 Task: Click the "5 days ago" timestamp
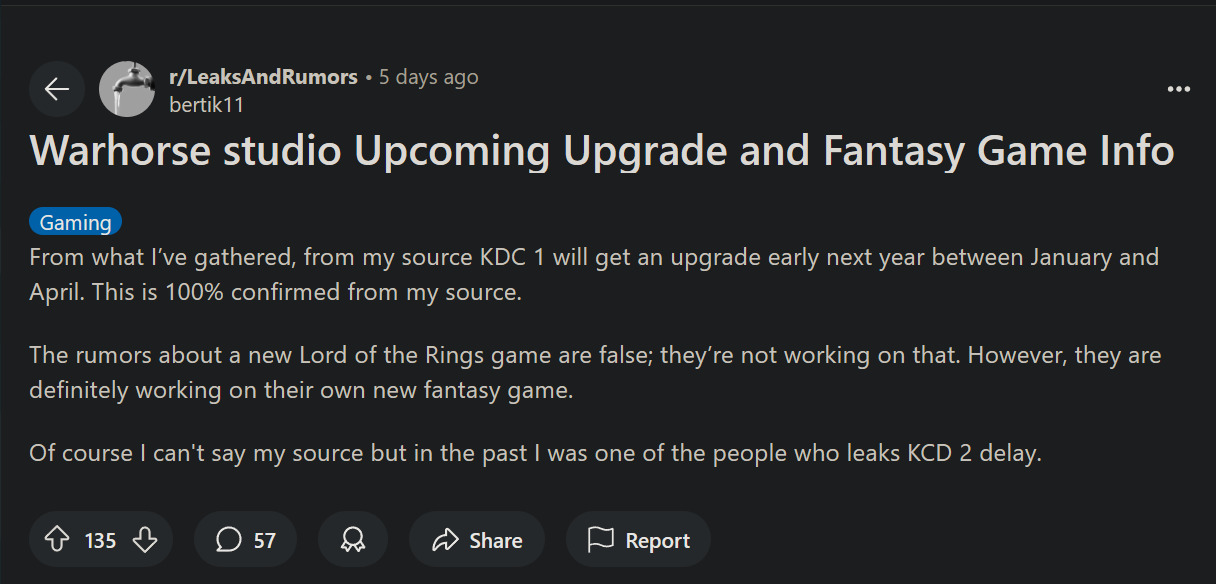pyautogui.click(x=428, y=77)
